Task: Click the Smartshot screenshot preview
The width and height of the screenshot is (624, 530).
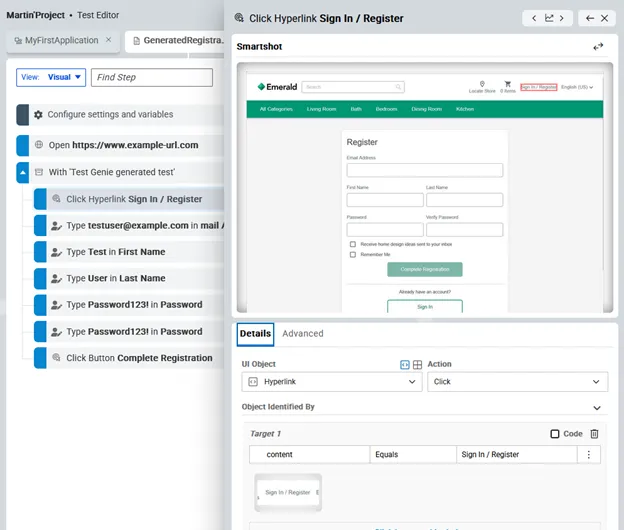Action: point(425,187)
